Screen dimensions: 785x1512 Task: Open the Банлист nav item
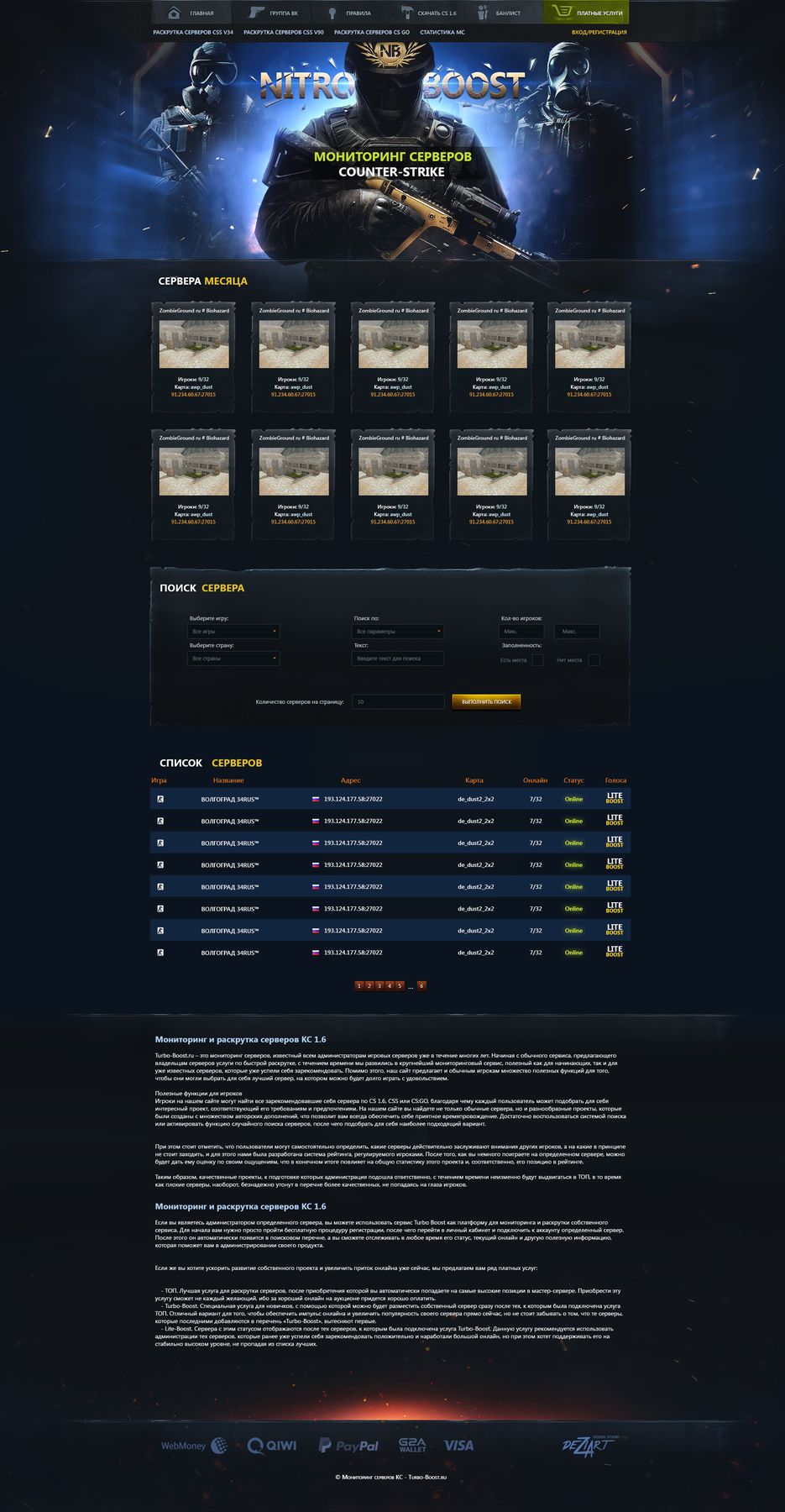(x=508, y=13)
